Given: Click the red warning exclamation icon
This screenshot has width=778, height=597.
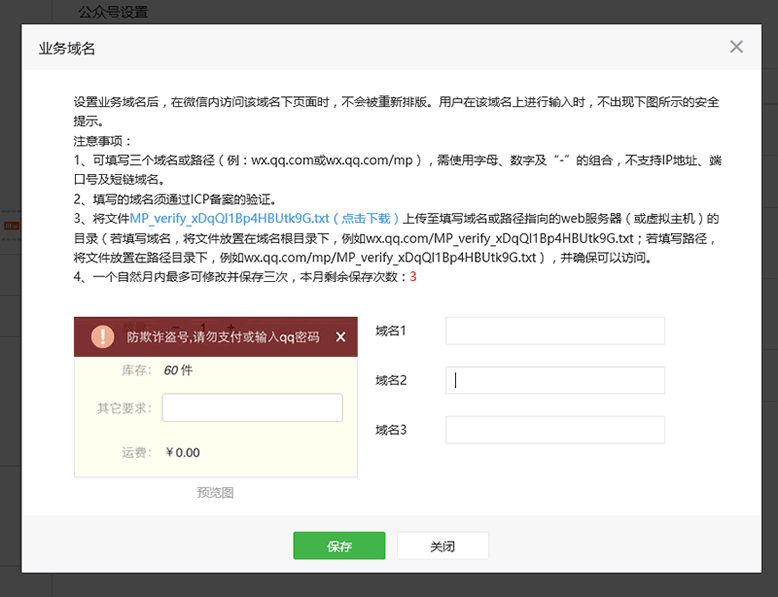Looking at the screenshot, I should pos(102,337).
